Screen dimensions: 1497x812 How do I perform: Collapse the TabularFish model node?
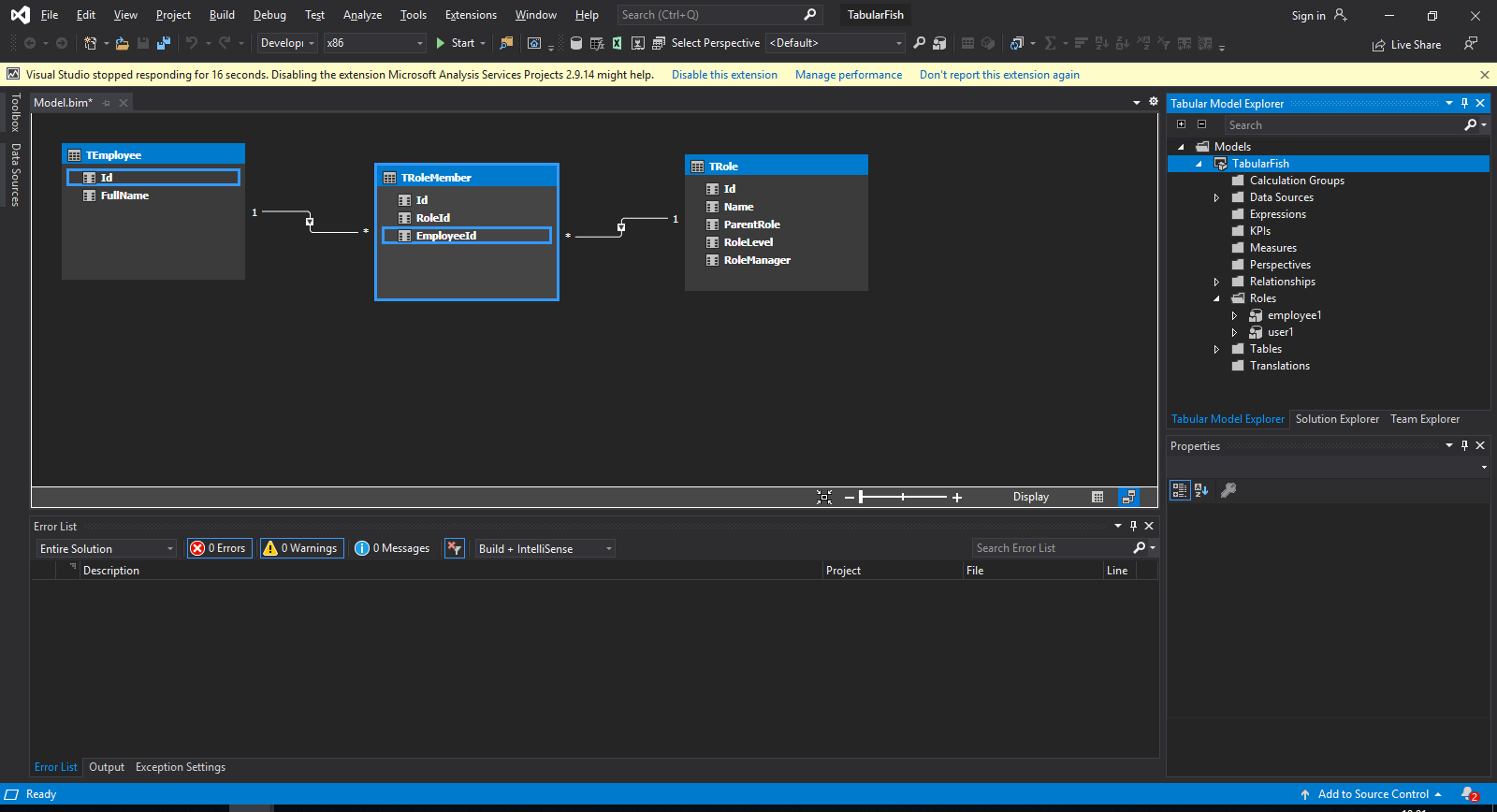click(x=1199, y=164)
